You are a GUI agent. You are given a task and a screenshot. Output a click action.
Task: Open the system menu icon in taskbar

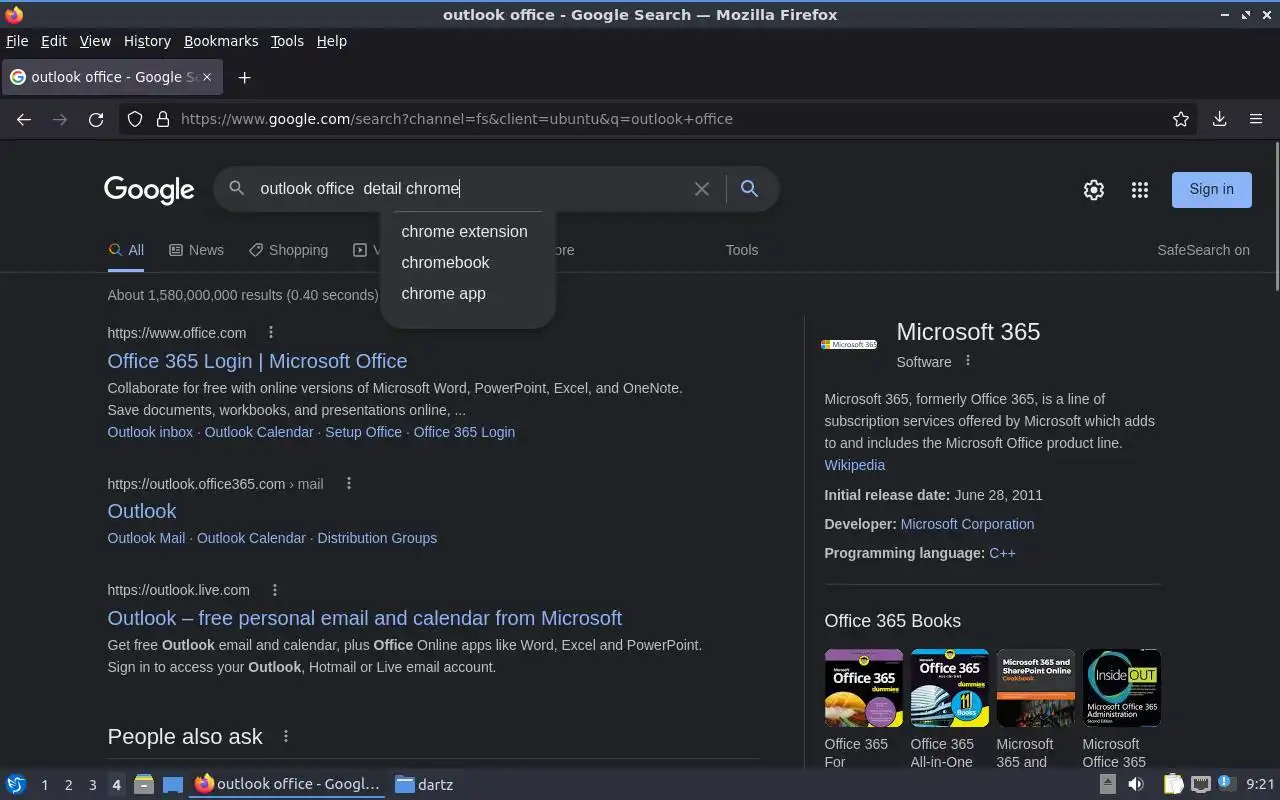[x=16, y=785]
